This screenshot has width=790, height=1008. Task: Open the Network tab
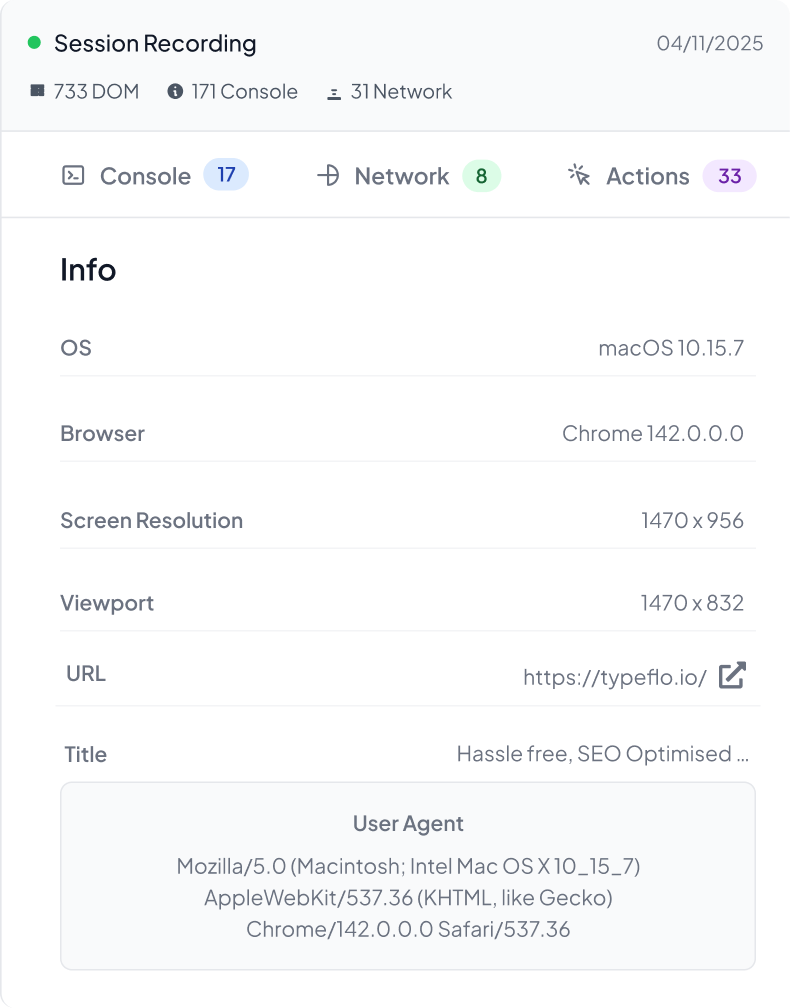401,176
